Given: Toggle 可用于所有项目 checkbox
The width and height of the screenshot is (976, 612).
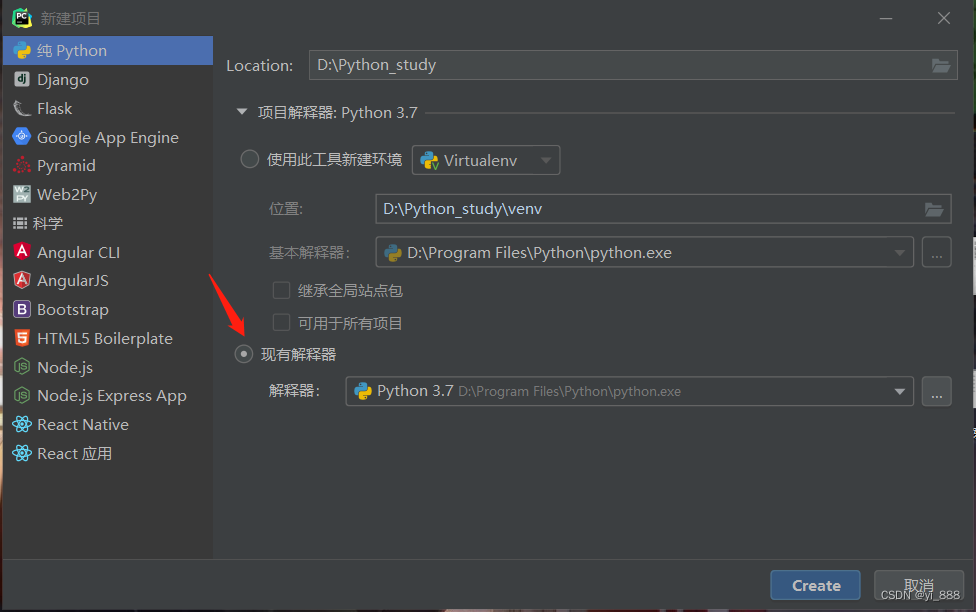Looking at the screenshot, I should click(281, 322).
